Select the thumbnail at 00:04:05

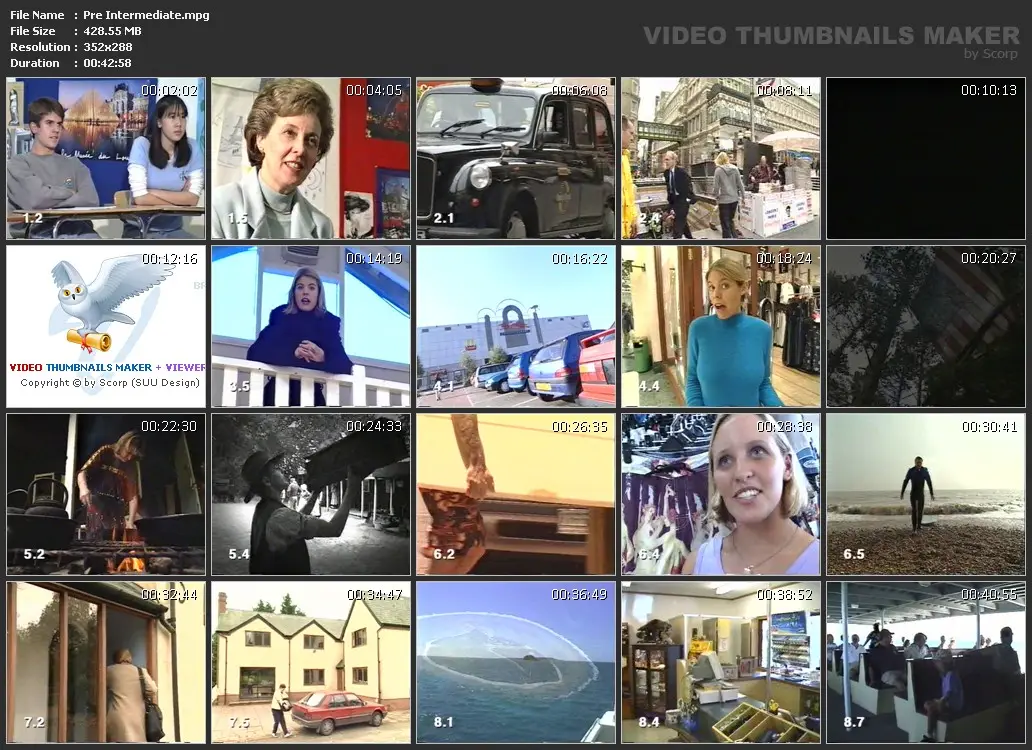(x=311, y=158)
